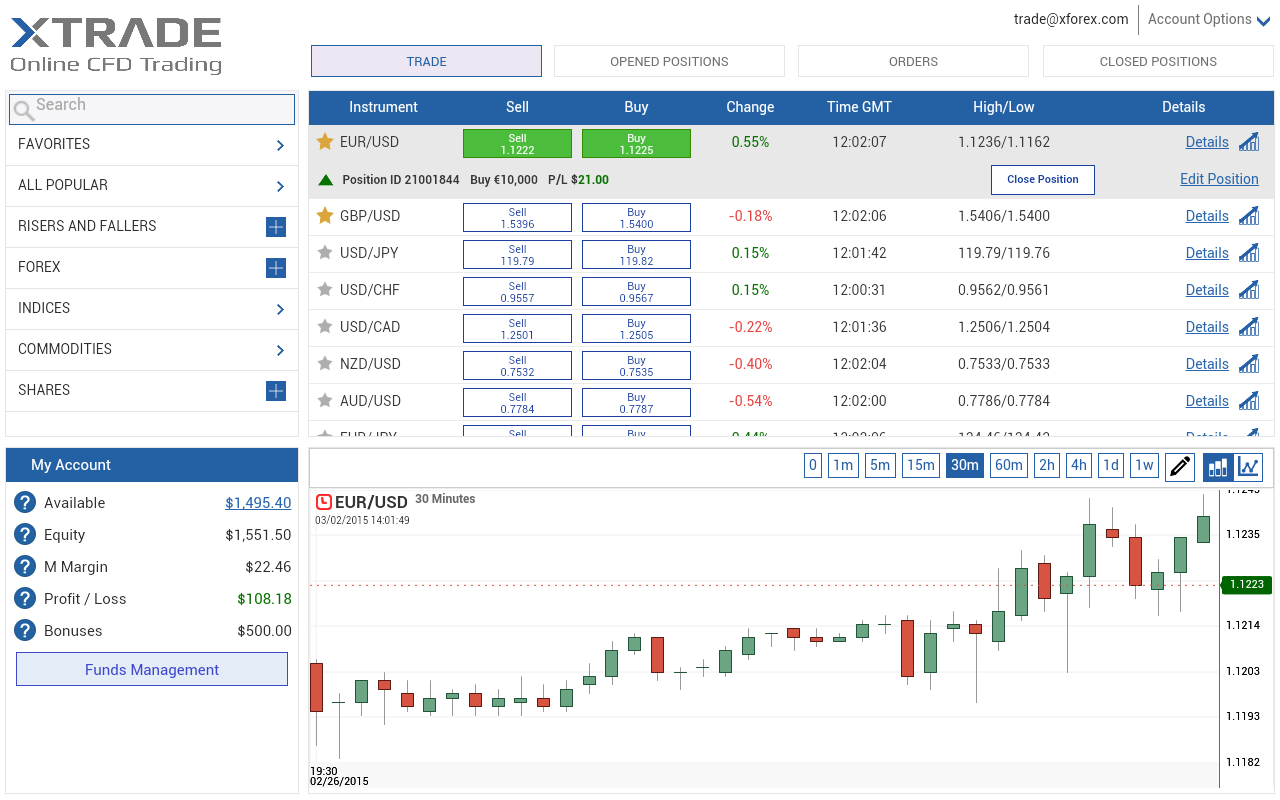
Task: Switch to line chart type icon
Action: coord(1248,466)
